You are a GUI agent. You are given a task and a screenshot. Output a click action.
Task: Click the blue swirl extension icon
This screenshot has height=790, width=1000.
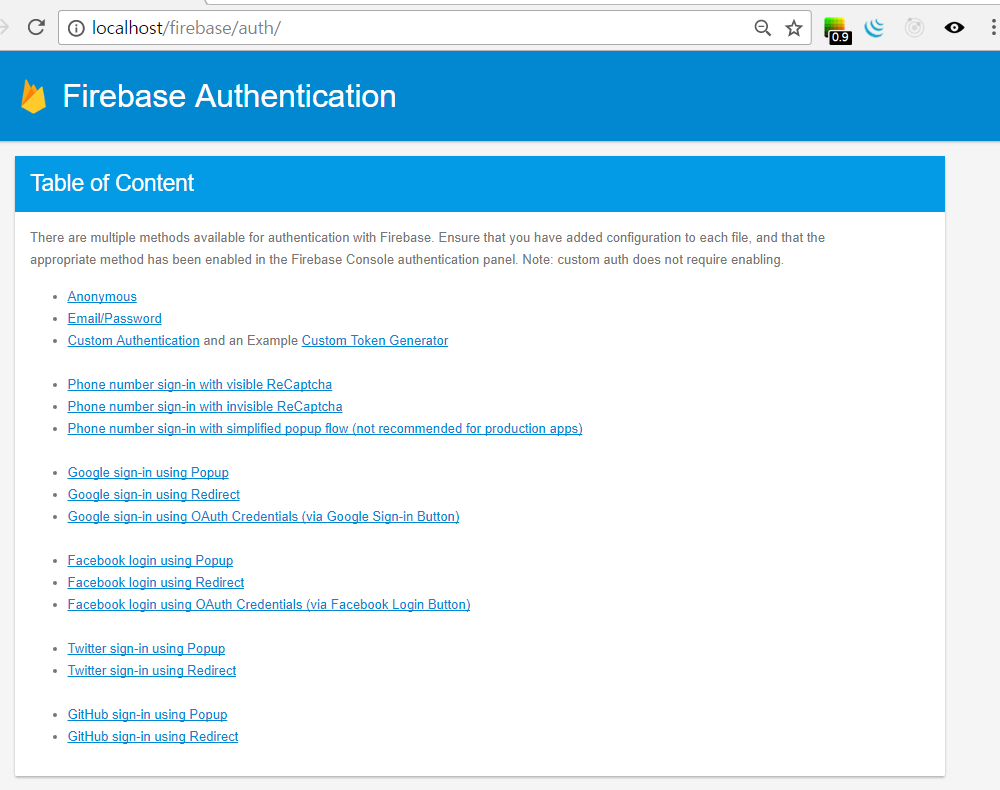875,28
